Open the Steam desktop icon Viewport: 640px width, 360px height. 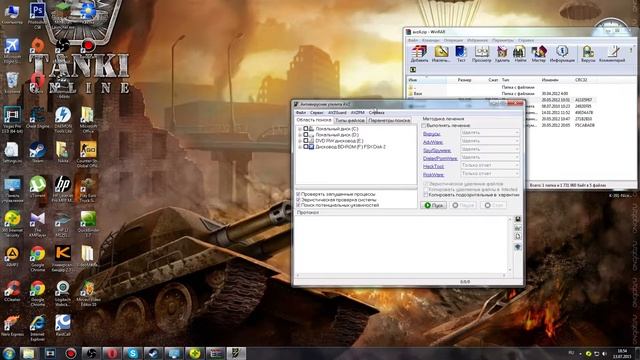click(37, 152)
